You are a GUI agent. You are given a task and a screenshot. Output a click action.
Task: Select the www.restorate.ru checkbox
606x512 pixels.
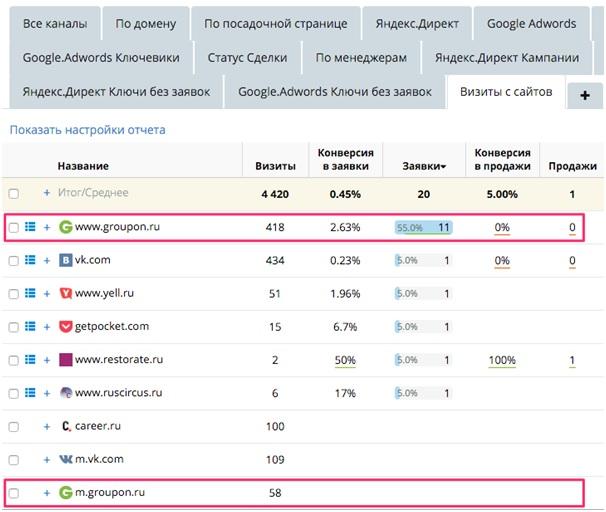pyautogui.click(x=14, y=360)
